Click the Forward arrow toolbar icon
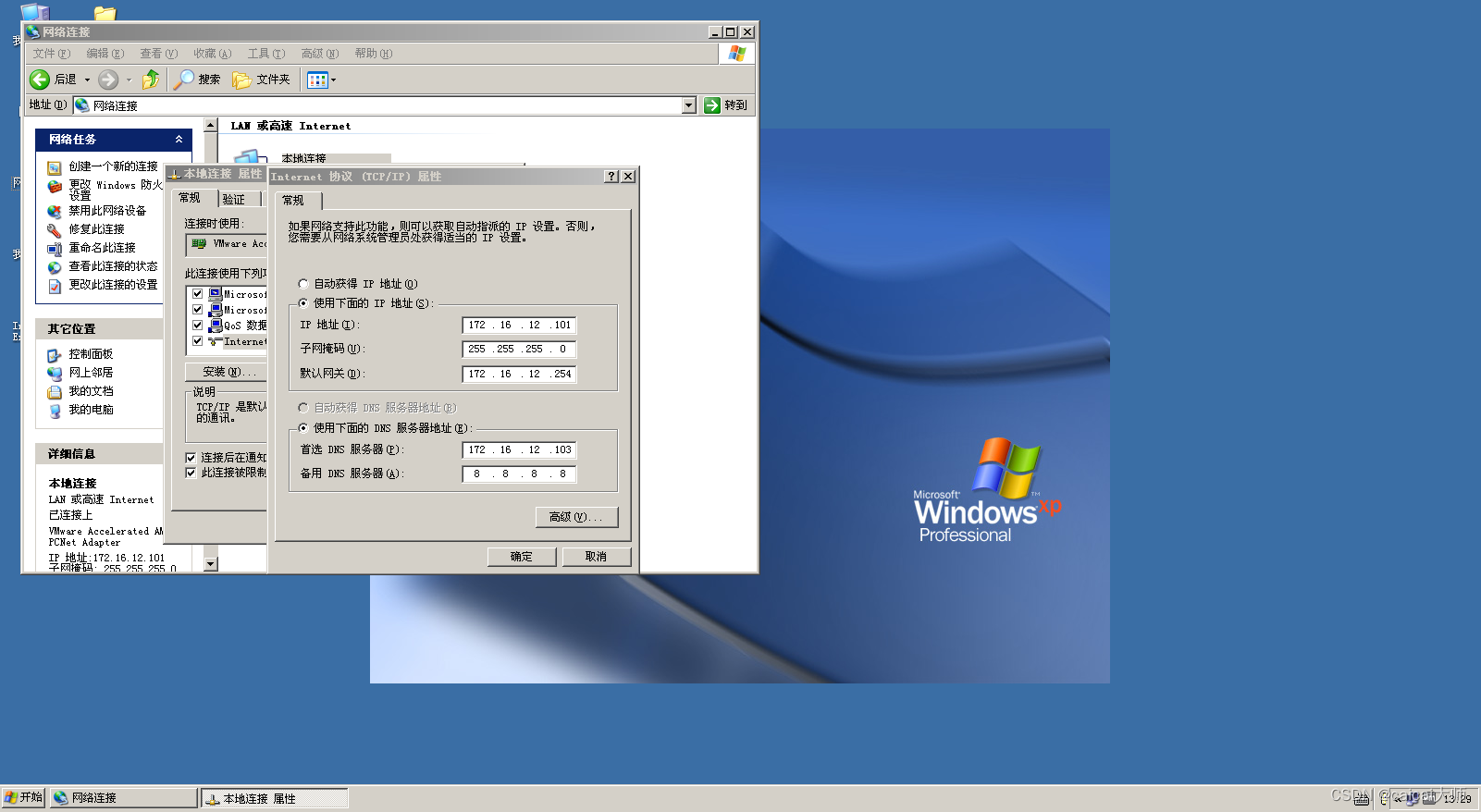 [x=108, y=80]
